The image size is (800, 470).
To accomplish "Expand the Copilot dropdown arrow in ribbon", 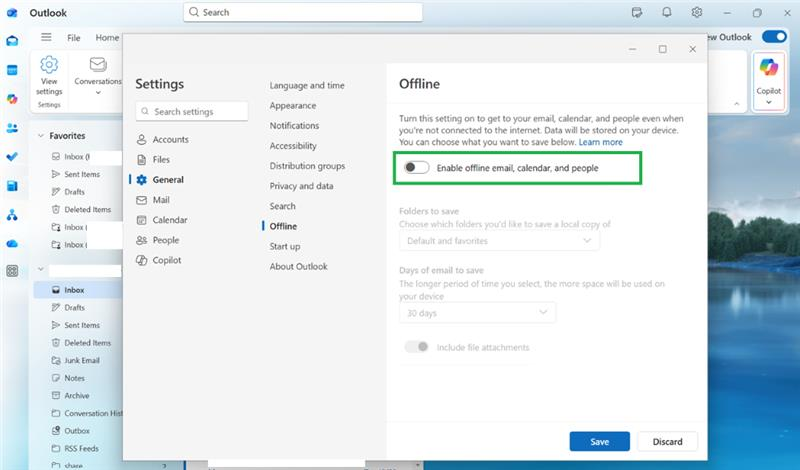I will pos(768,102).
